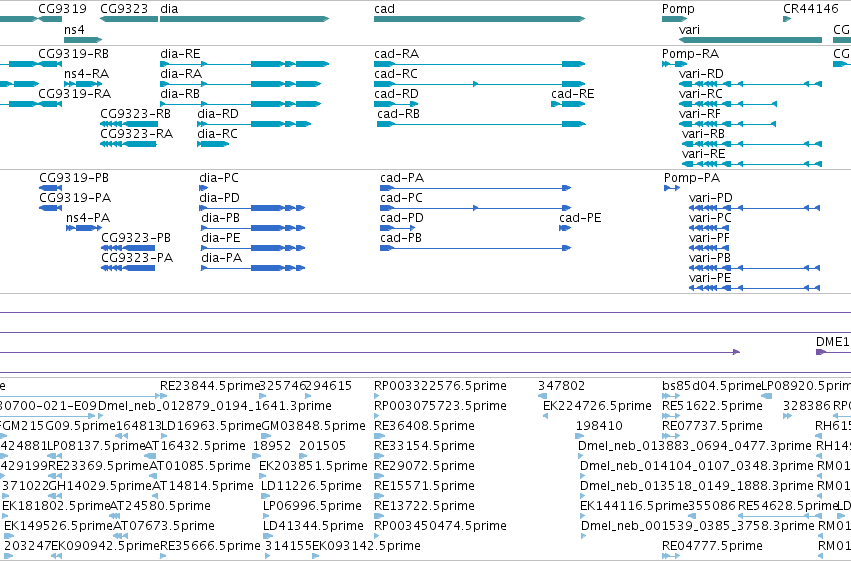Select EST RP003322576.5prime

(x=440, y=386)
